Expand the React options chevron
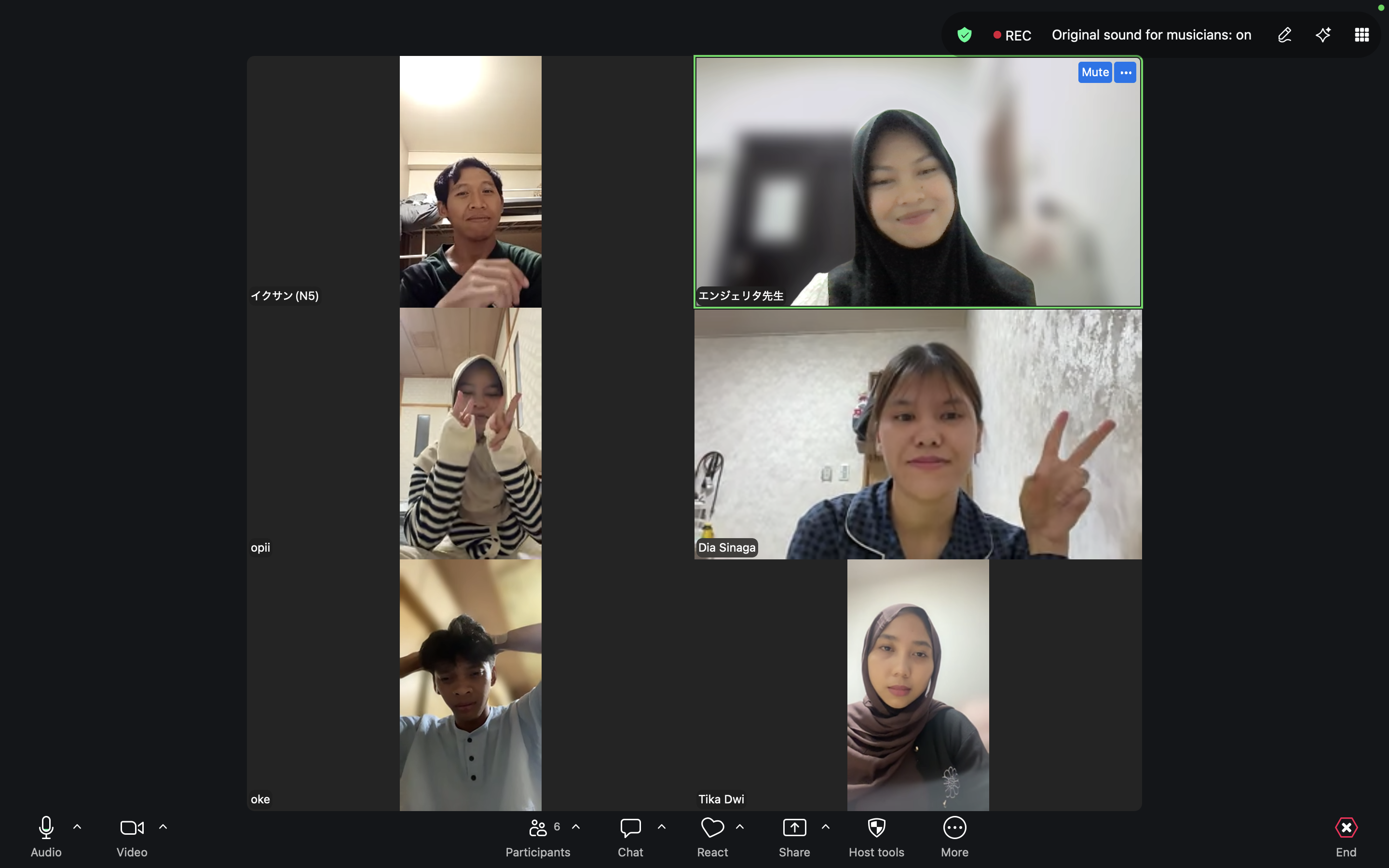The width and height of the screenshot is (1389, 868). [740, 827]
